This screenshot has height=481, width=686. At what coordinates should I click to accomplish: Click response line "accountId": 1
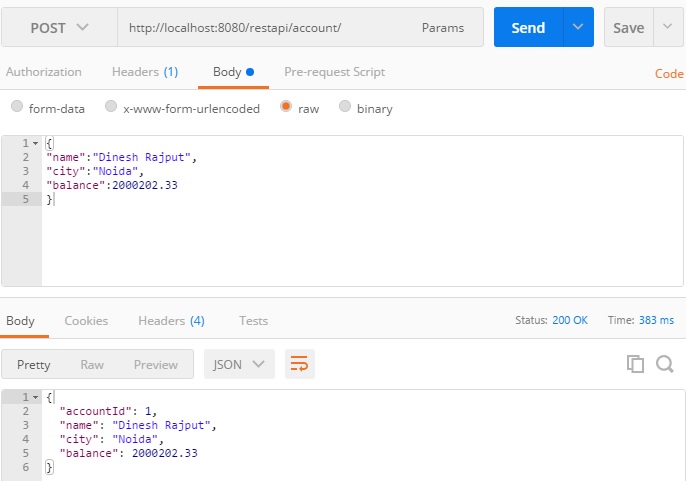108,411
